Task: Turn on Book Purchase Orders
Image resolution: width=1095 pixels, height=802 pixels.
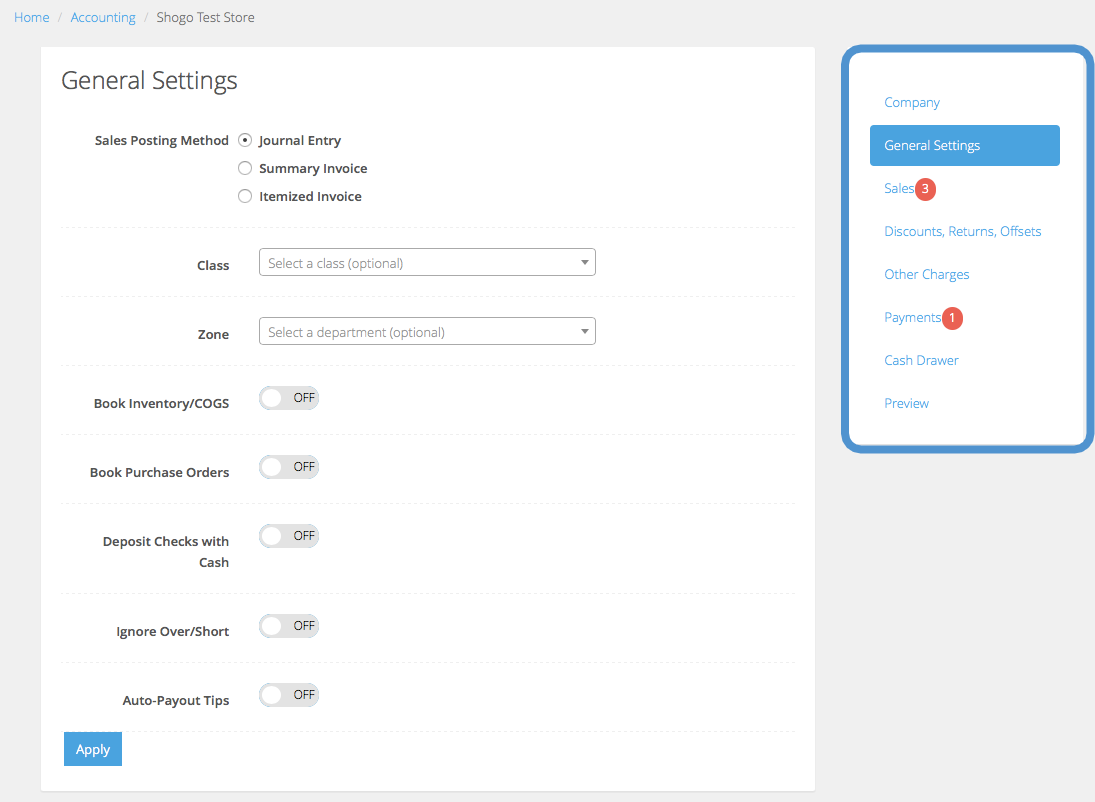Action: point(289,467)
